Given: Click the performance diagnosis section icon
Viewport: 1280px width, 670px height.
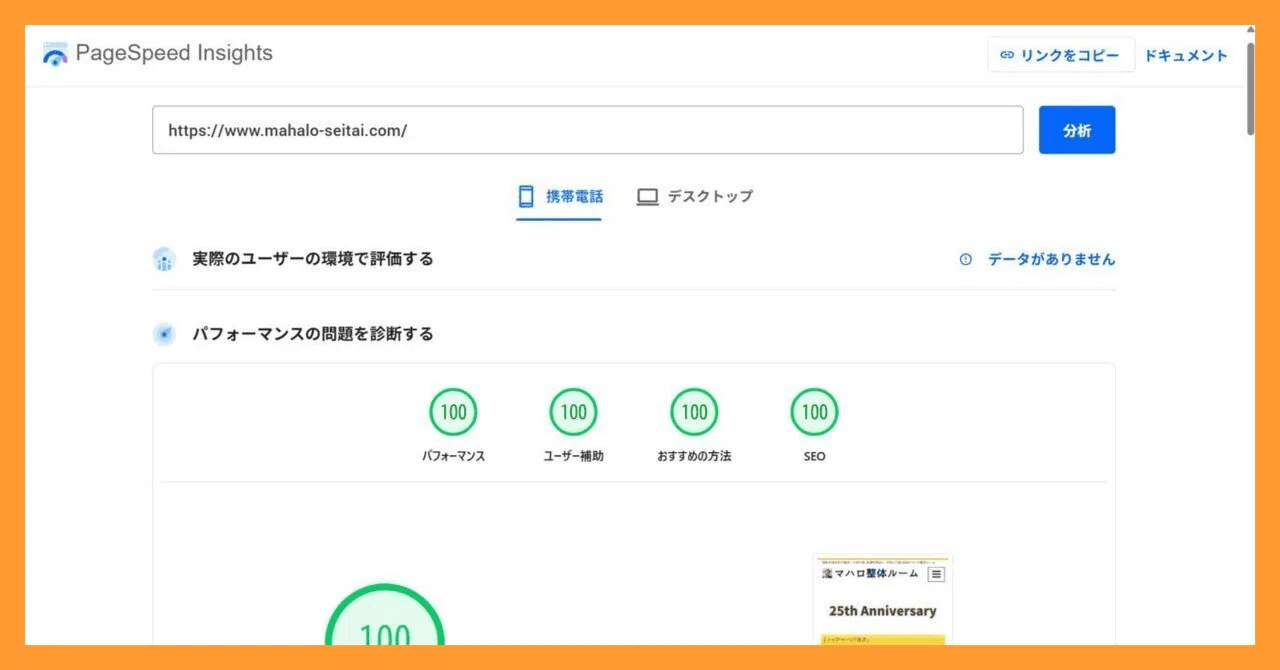Looking at the screenshot, I should [x=164, y=334].
